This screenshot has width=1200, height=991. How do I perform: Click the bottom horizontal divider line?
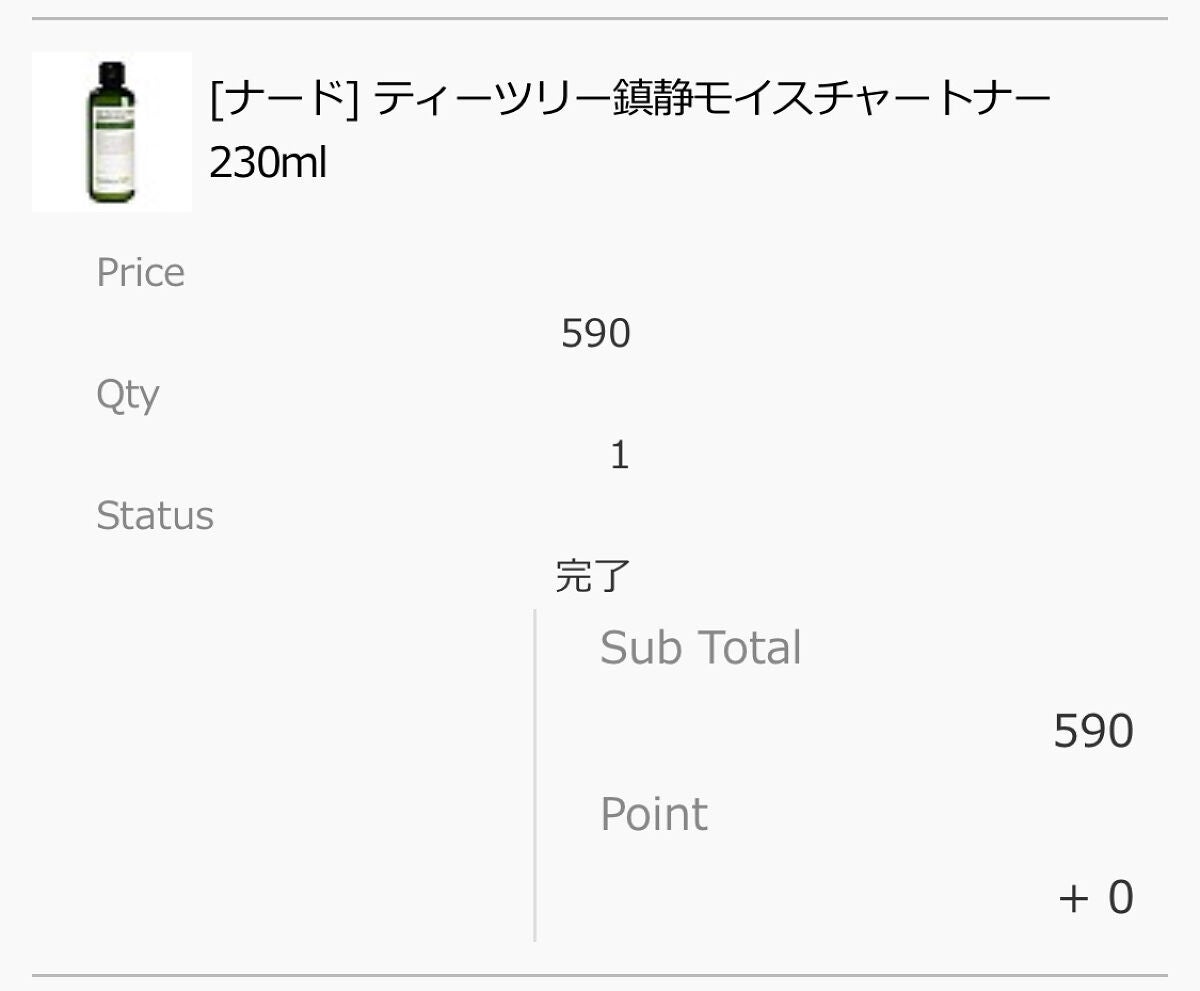click(x=600, y=975)
